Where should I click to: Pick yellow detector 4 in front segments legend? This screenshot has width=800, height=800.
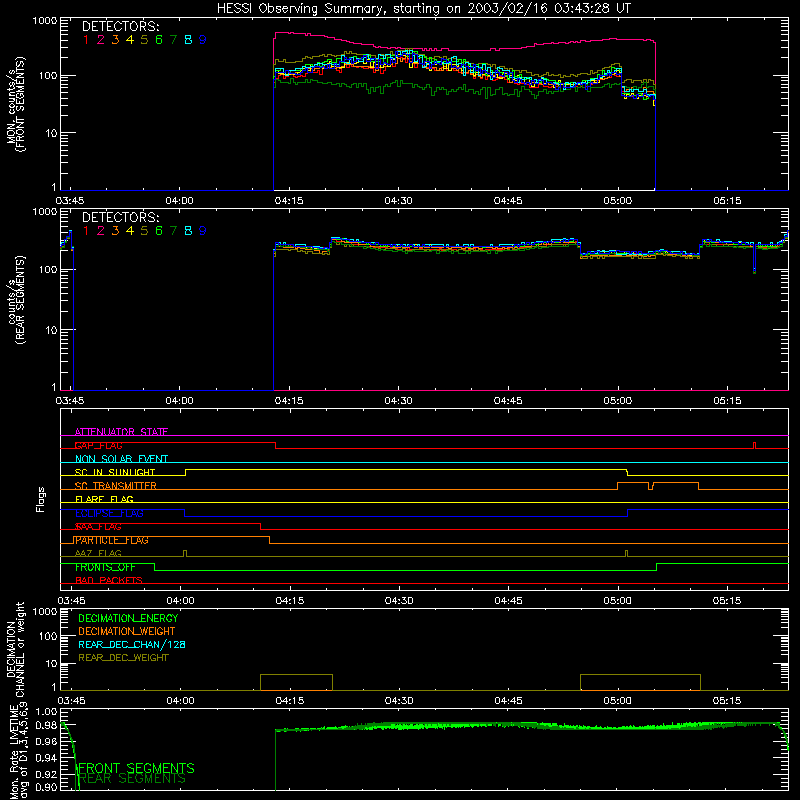click(x=130, y=40)
